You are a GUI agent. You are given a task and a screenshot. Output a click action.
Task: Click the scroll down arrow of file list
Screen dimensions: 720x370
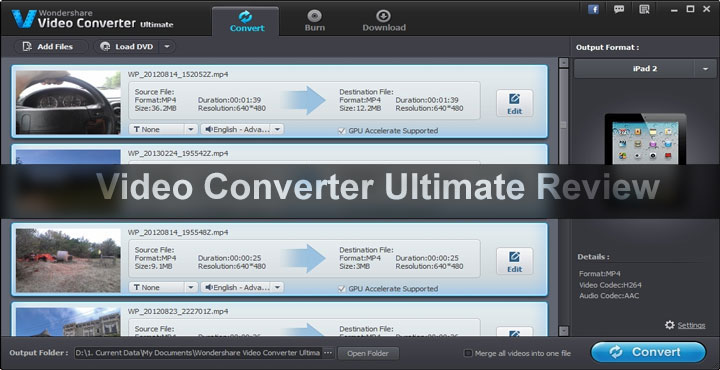click(563, 331)
